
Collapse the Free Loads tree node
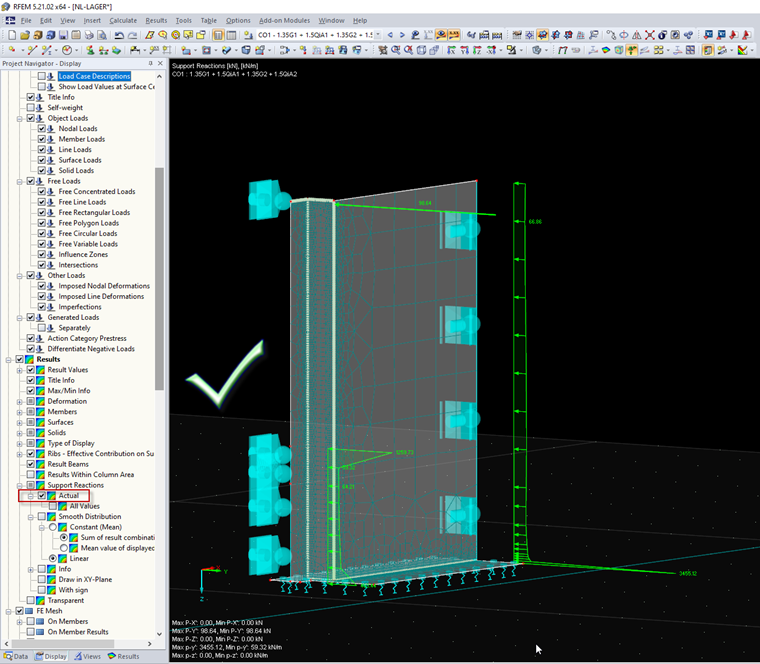coord(19,181)
